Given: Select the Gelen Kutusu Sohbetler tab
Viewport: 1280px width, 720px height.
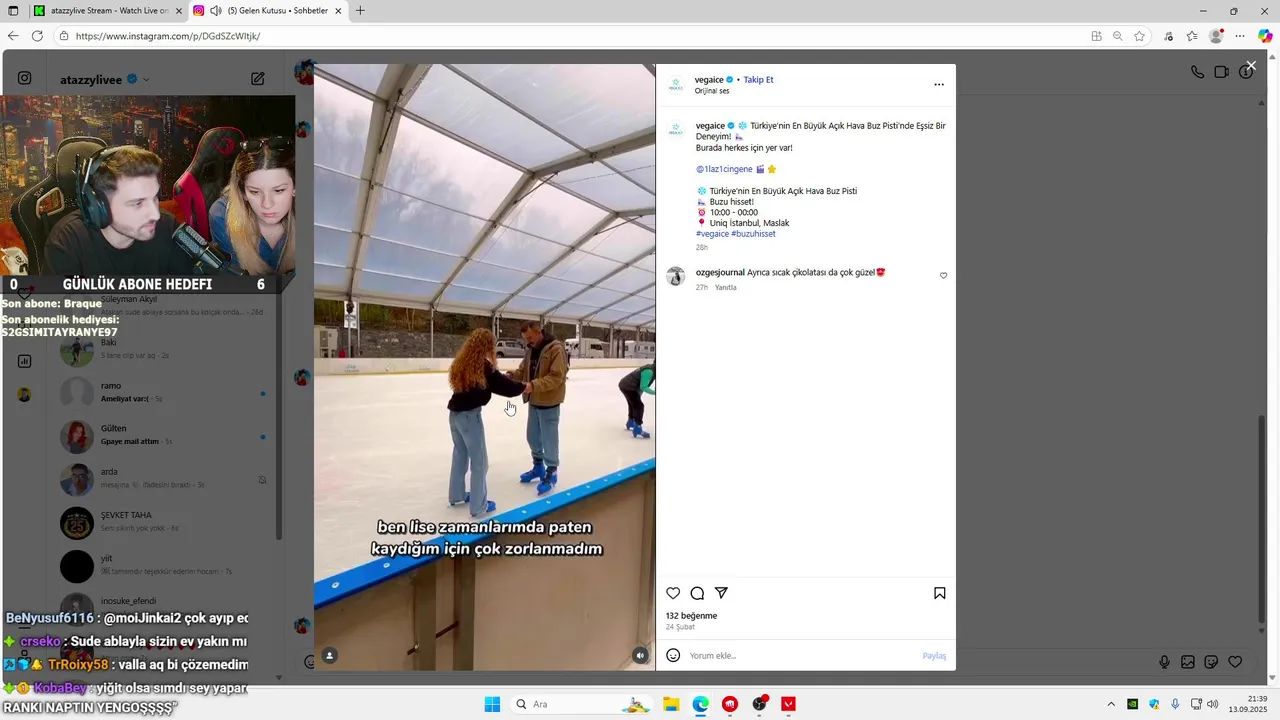Looking at the screenshot, I should [x=268, y=11].
